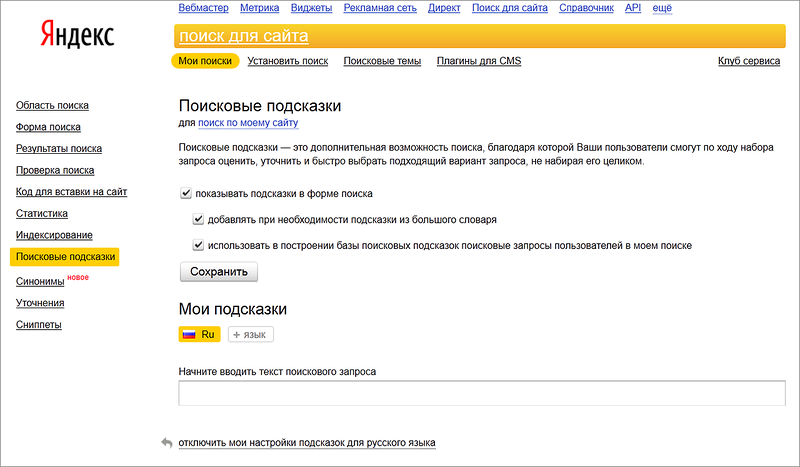Disable my suggestion settings for Russian

pos(307,442)
